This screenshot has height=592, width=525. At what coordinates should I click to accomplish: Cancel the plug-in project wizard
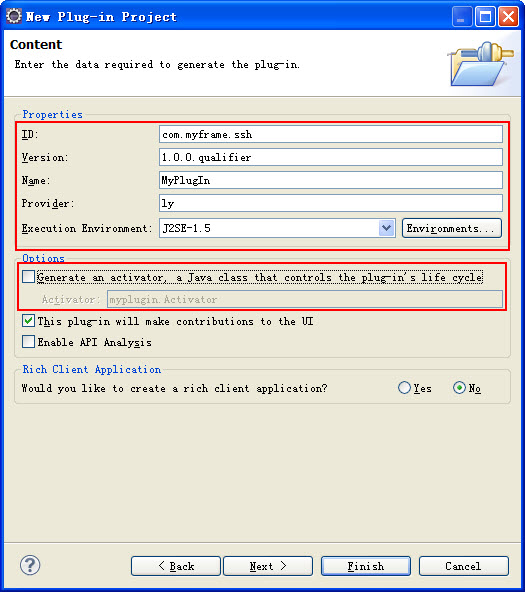tap(464, 566)
